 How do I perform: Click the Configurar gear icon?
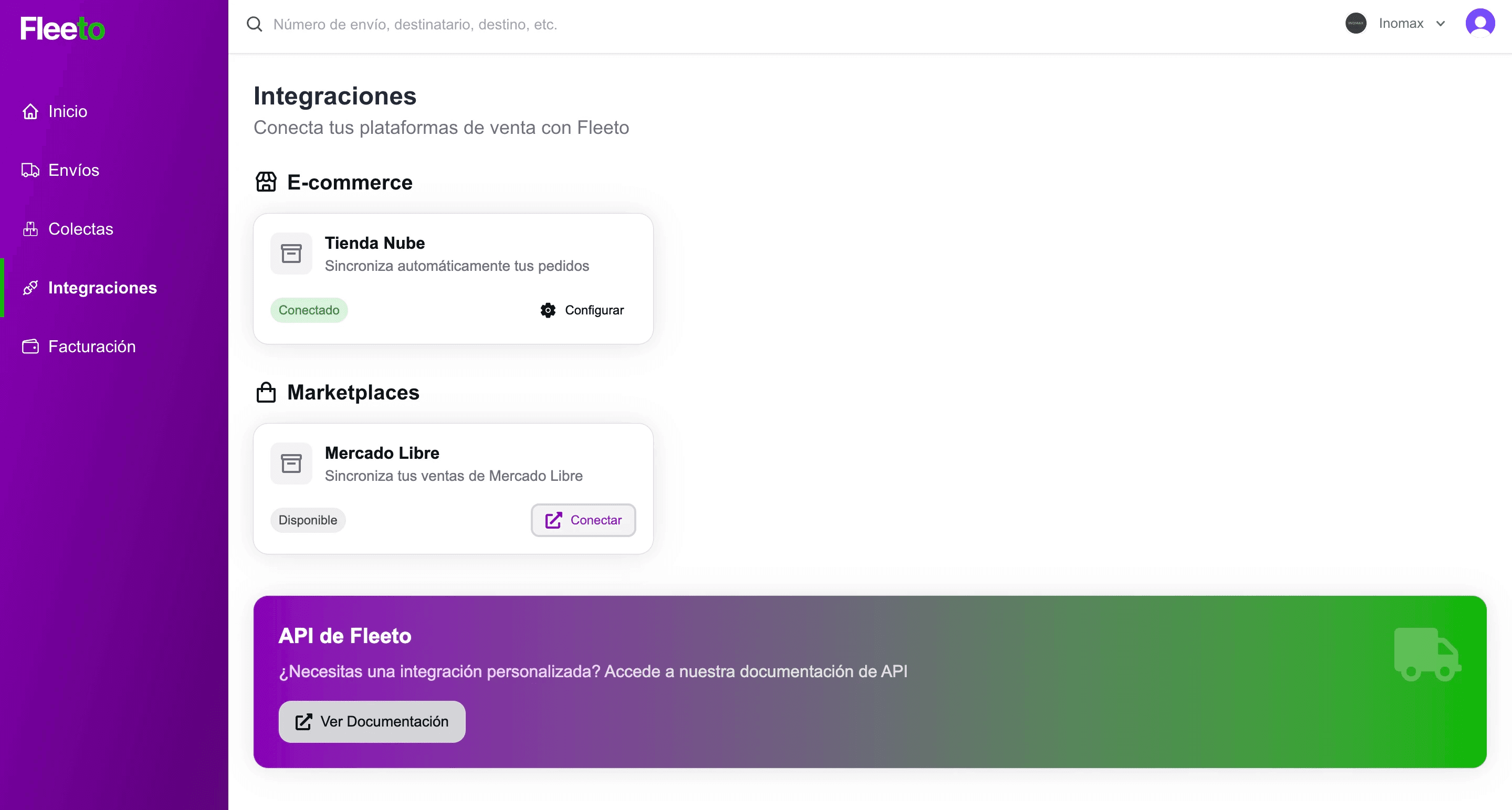(548, 310)
